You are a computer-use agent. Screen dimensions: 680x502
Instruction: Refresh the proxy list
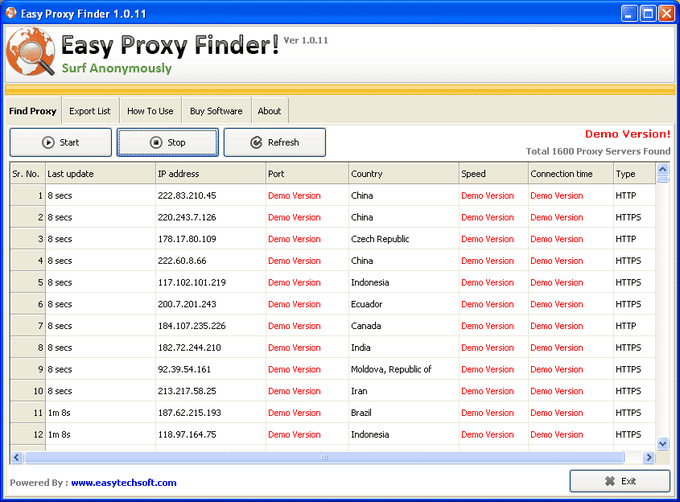pyautogui.click(x=275, y=142)
